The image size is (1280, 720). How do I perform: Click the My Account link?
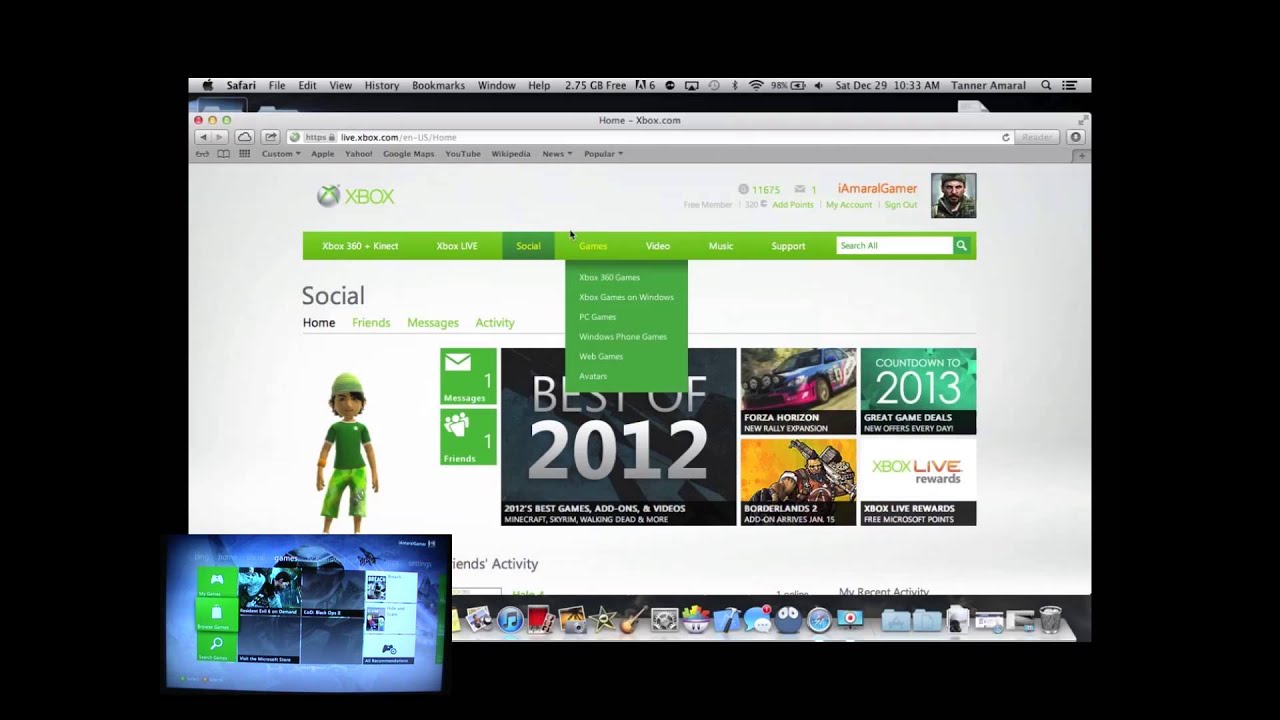click(849, 205)
